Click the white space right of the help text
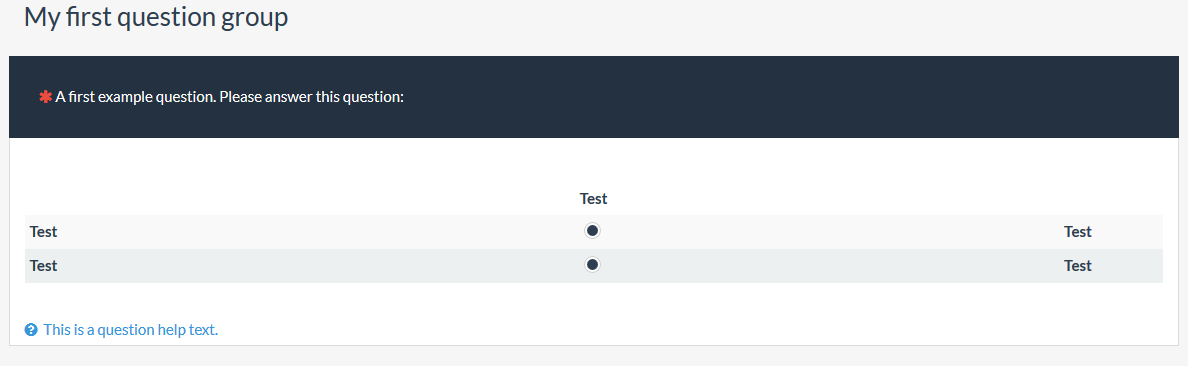1188x366 pixels. [682, 330]
